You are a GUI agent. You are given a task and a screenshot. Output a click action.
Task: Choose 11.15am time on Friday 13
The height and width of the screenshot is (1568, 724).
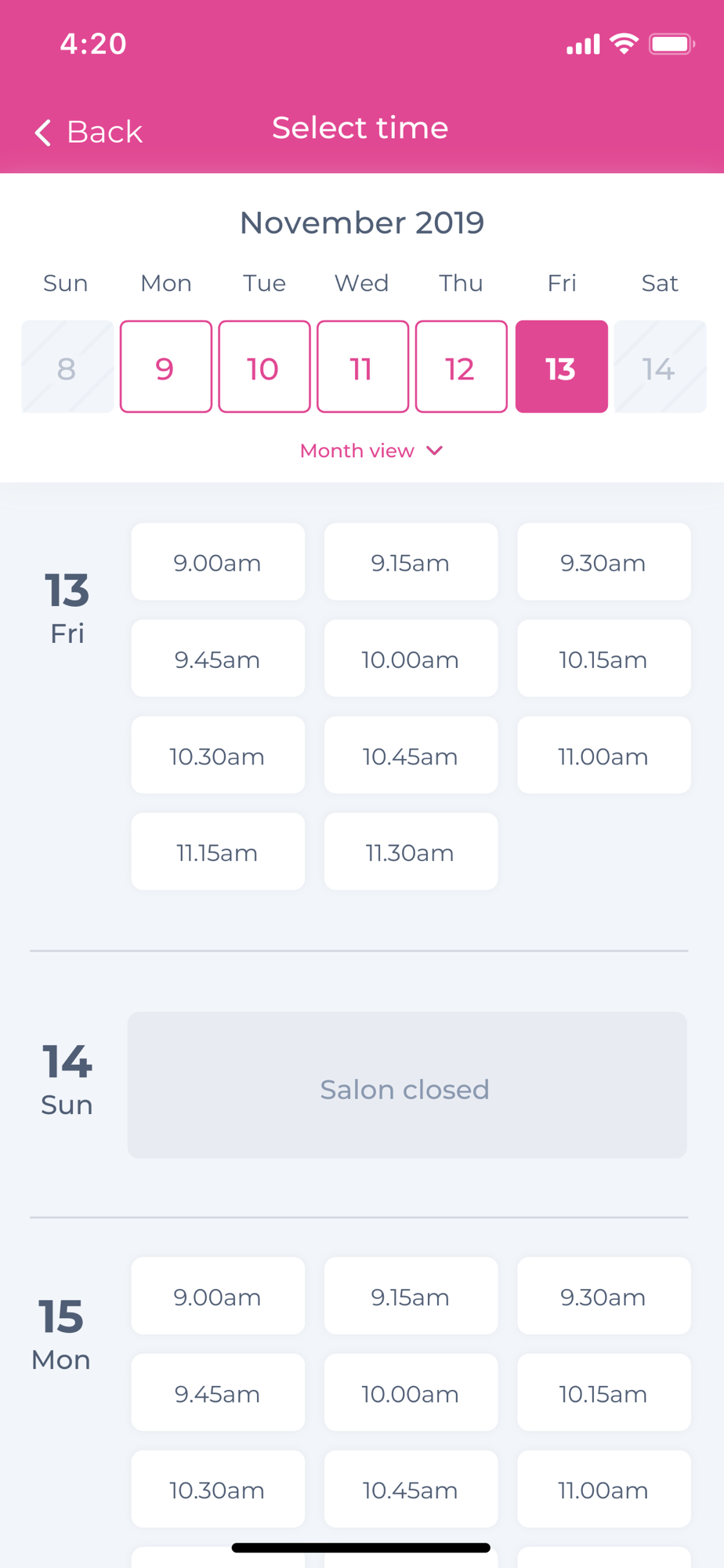pos(218,852)
